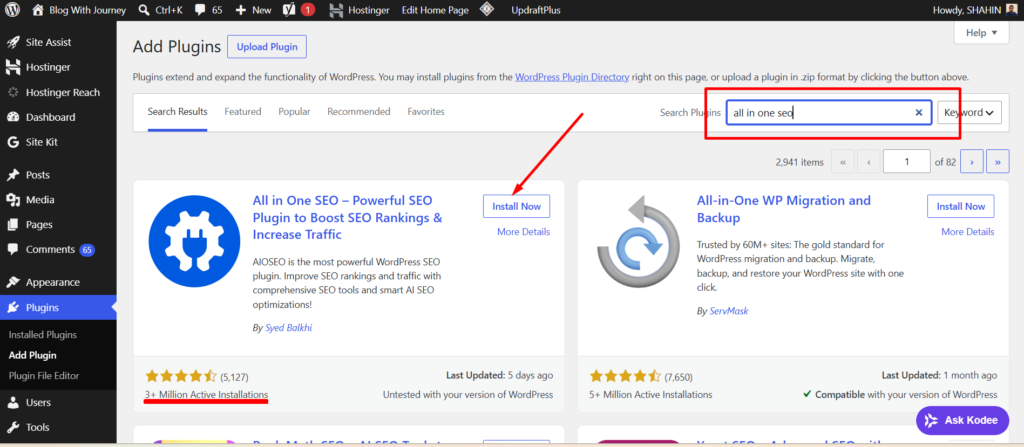The image size is (1024, 447).
Task: Open Installed Plugins submenu
Action: pos(42,335)
